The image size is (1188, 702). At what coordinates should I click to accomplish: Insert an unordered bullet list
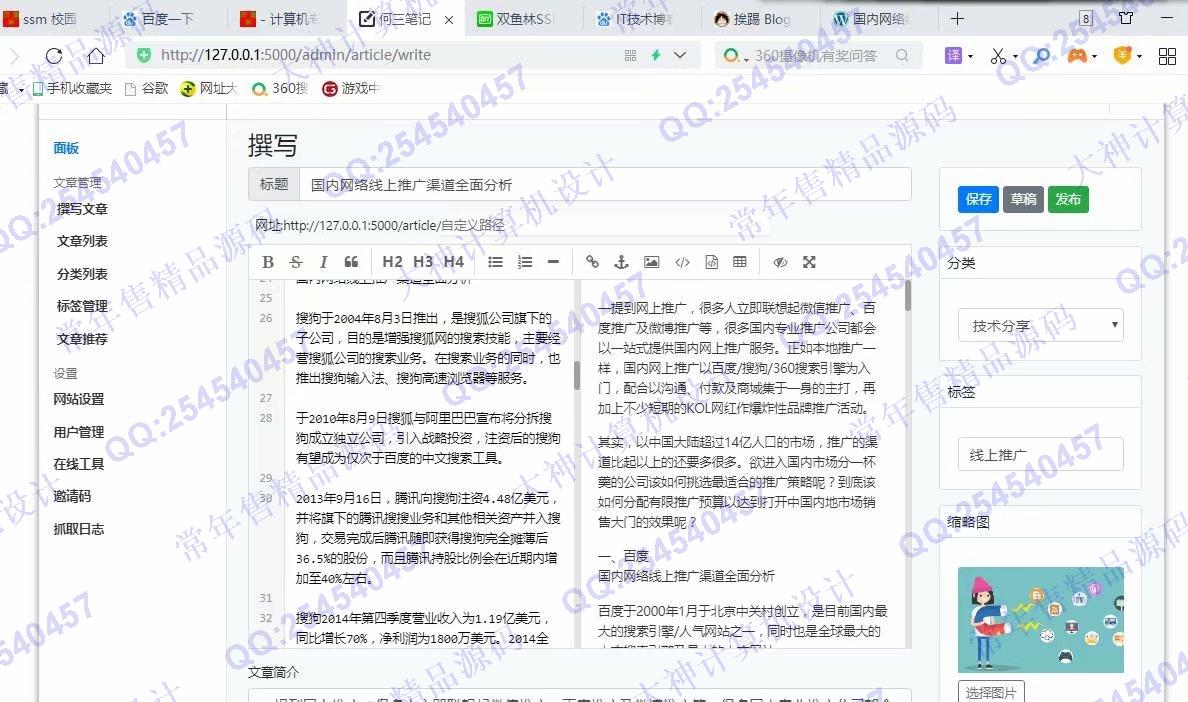(x=496, y=262)
